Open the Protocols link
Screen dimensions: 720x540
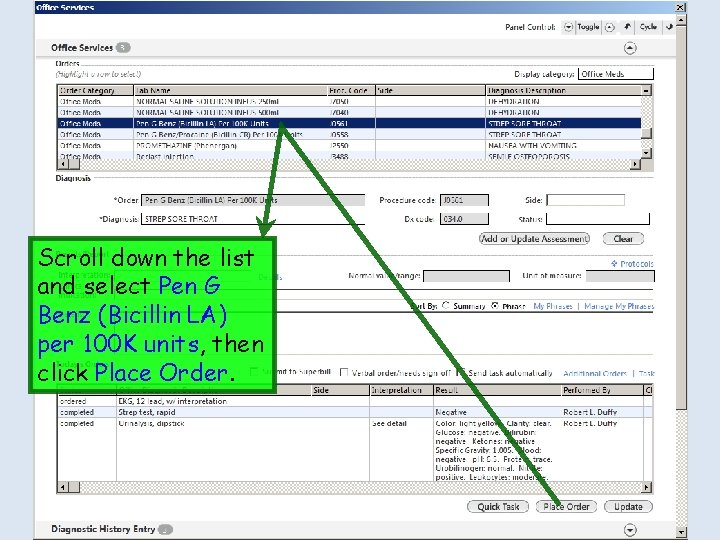(632, 264)
